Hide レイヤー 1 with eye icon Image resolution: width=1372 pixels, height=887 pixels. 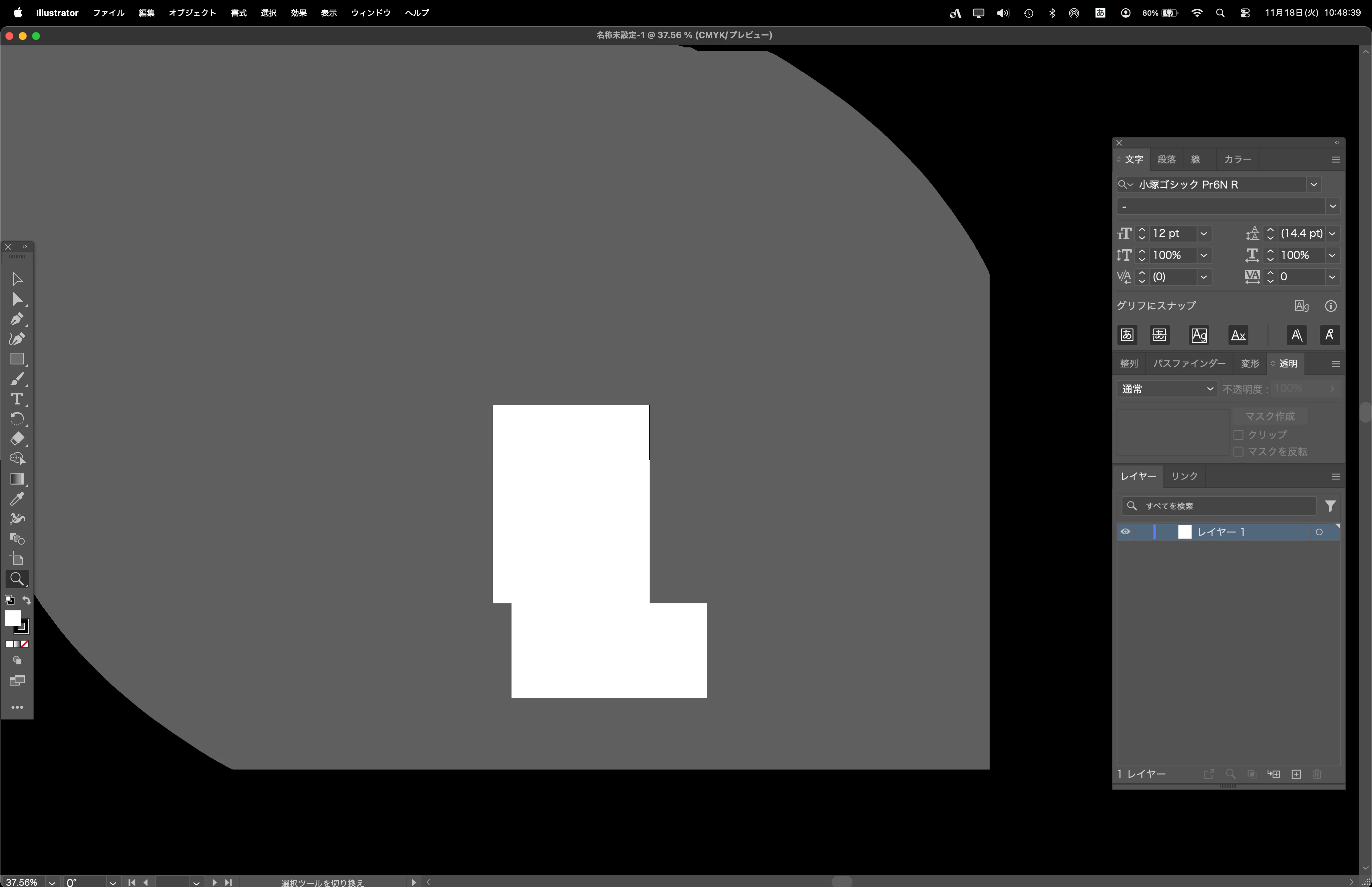(x=1125, y=532)
